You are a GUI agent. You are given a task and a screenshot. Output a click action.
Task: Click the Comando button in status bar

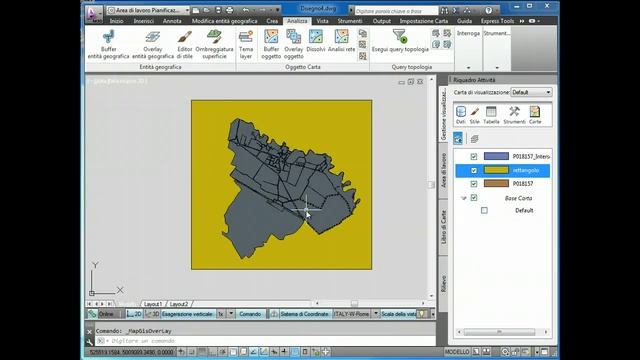(x=250, y=314)
